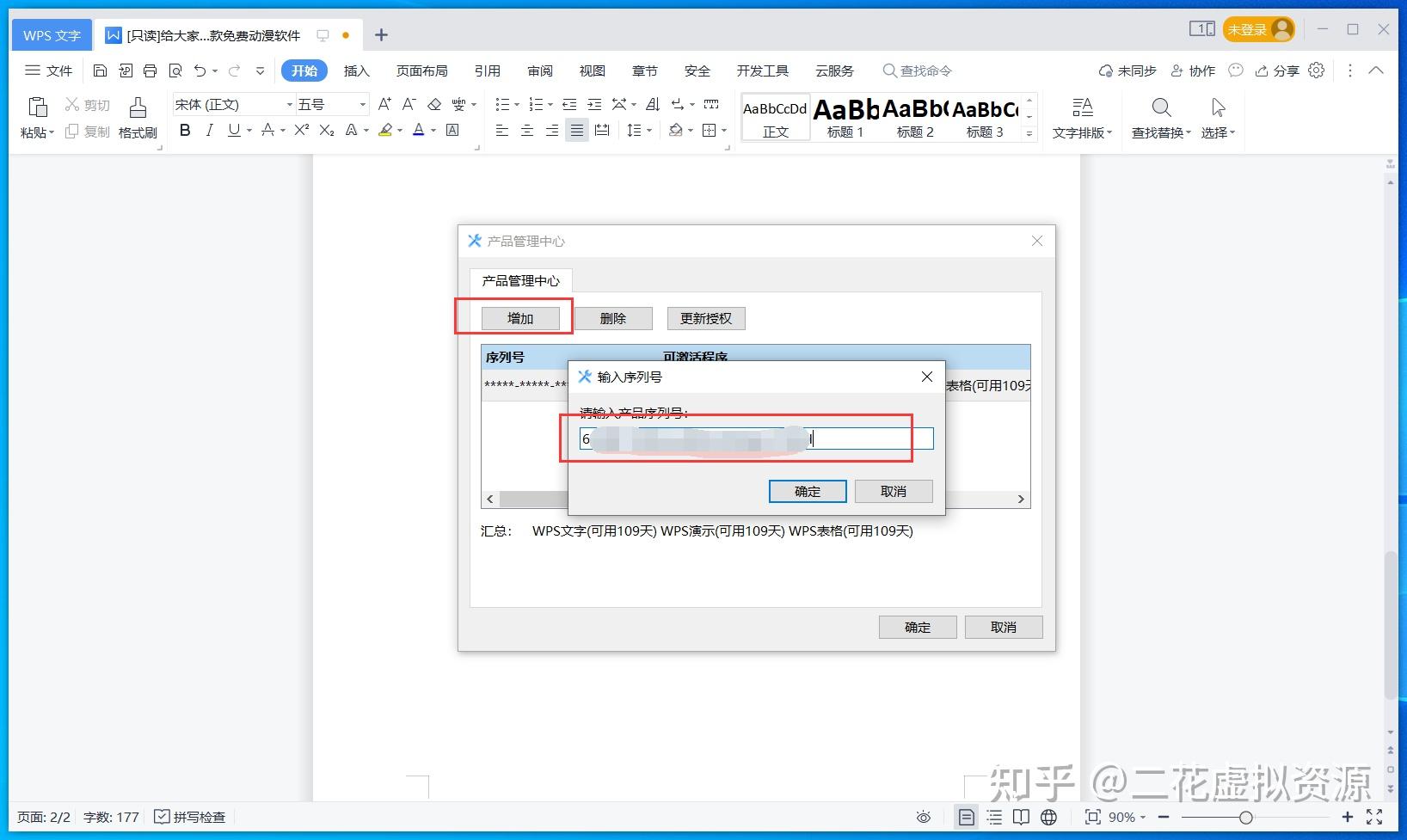The image size is (1407, 840).
Task: Toggle spell check (拼写检查) in status bar
Action: point(189,817)
